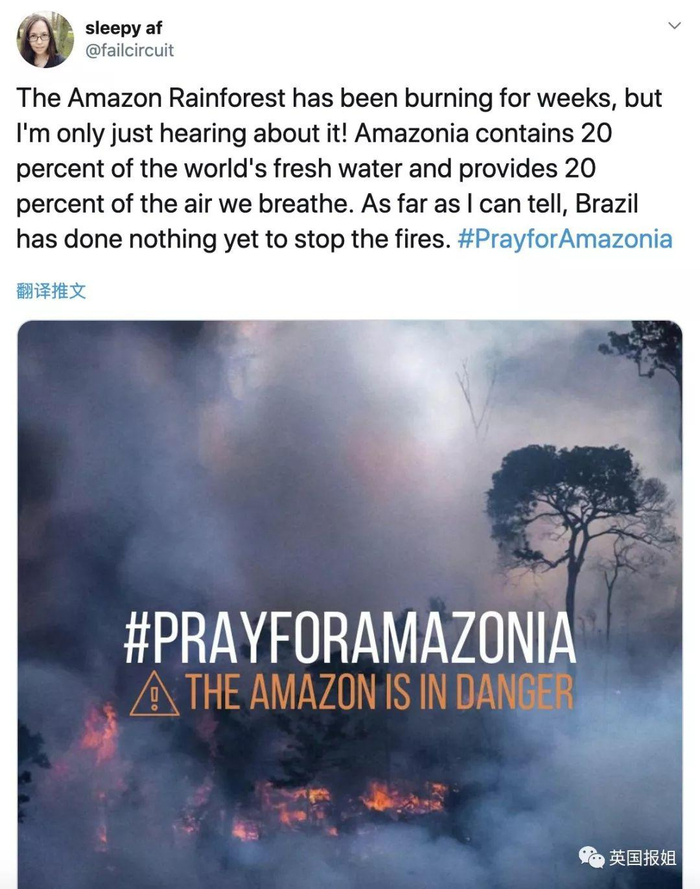Click the orange warning triangle icon
Image resolution: width=700 pixels, height=889 pixels.
pyautogui.click(x=154, y=694)
